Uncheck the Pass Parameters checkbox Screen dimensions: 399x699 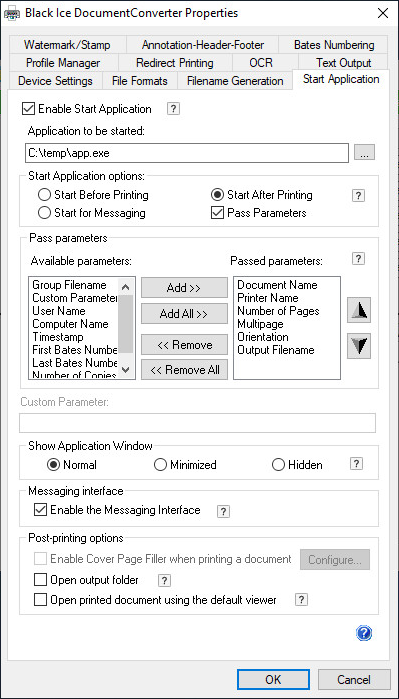click(x=217, y=213)
